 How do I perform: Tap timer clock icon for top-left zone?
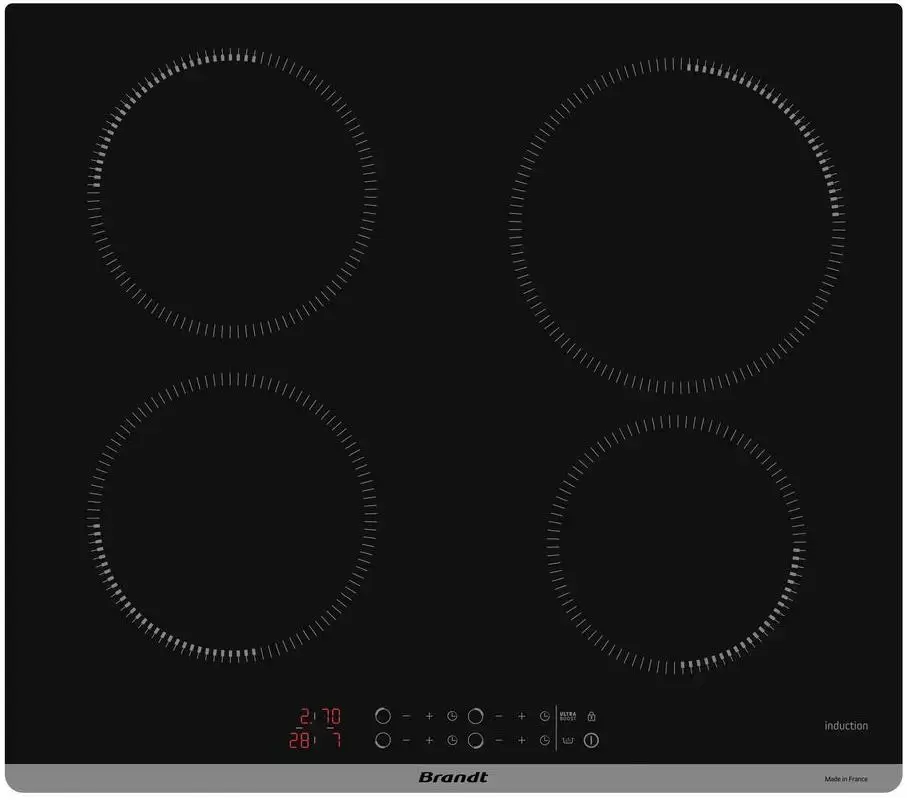452,716
